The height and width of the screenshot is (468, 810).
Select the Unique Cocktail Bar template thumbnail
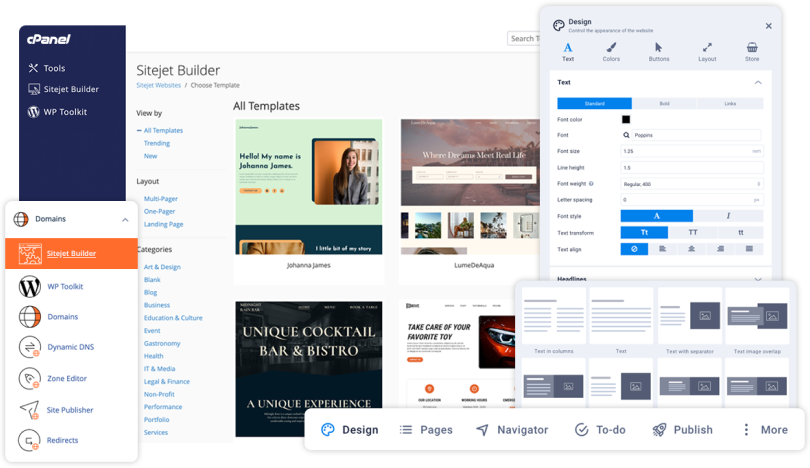click(309, 368)
